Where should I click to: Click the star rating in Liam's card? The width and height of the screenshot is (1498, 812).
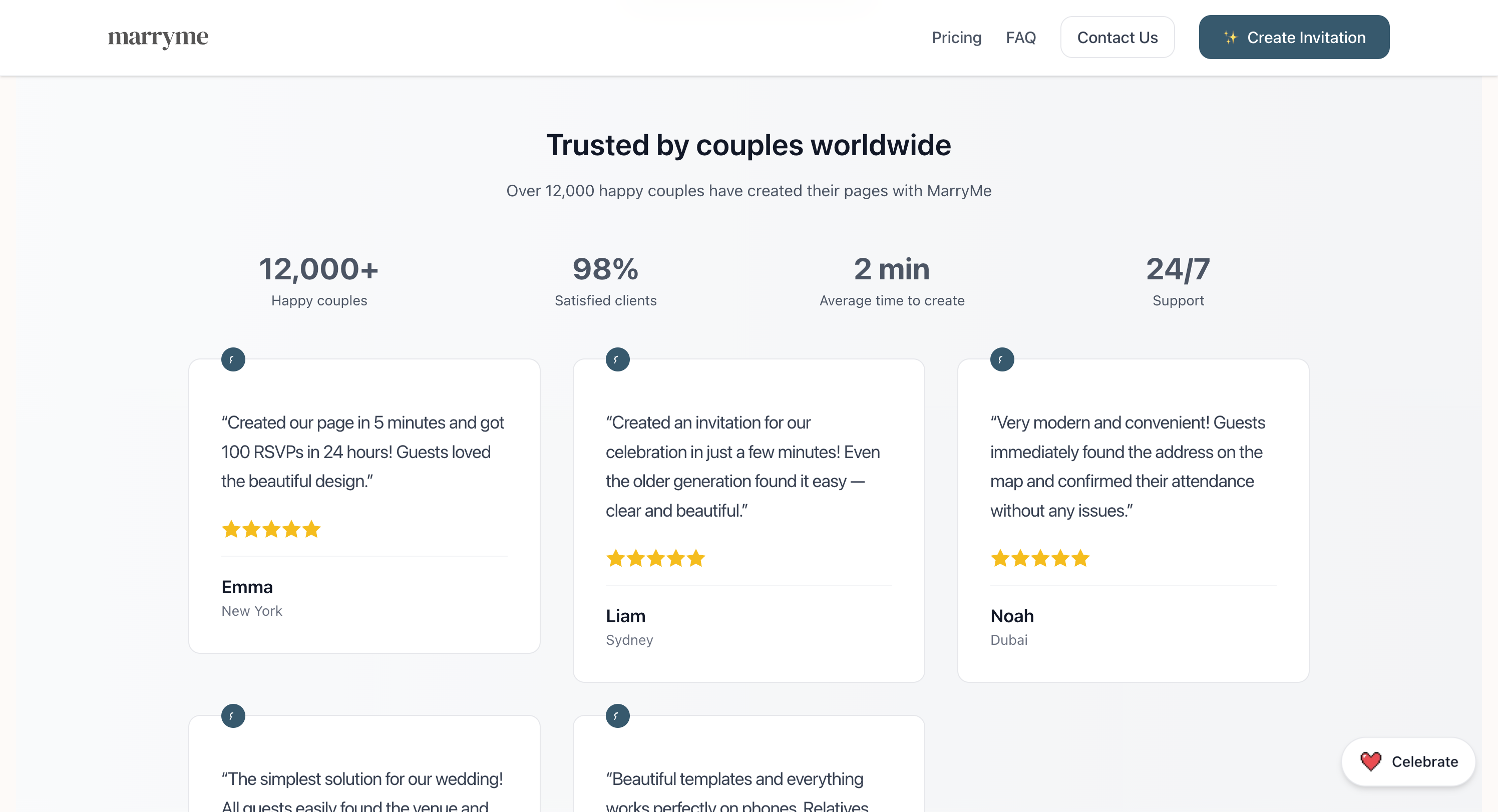(655, 558)
